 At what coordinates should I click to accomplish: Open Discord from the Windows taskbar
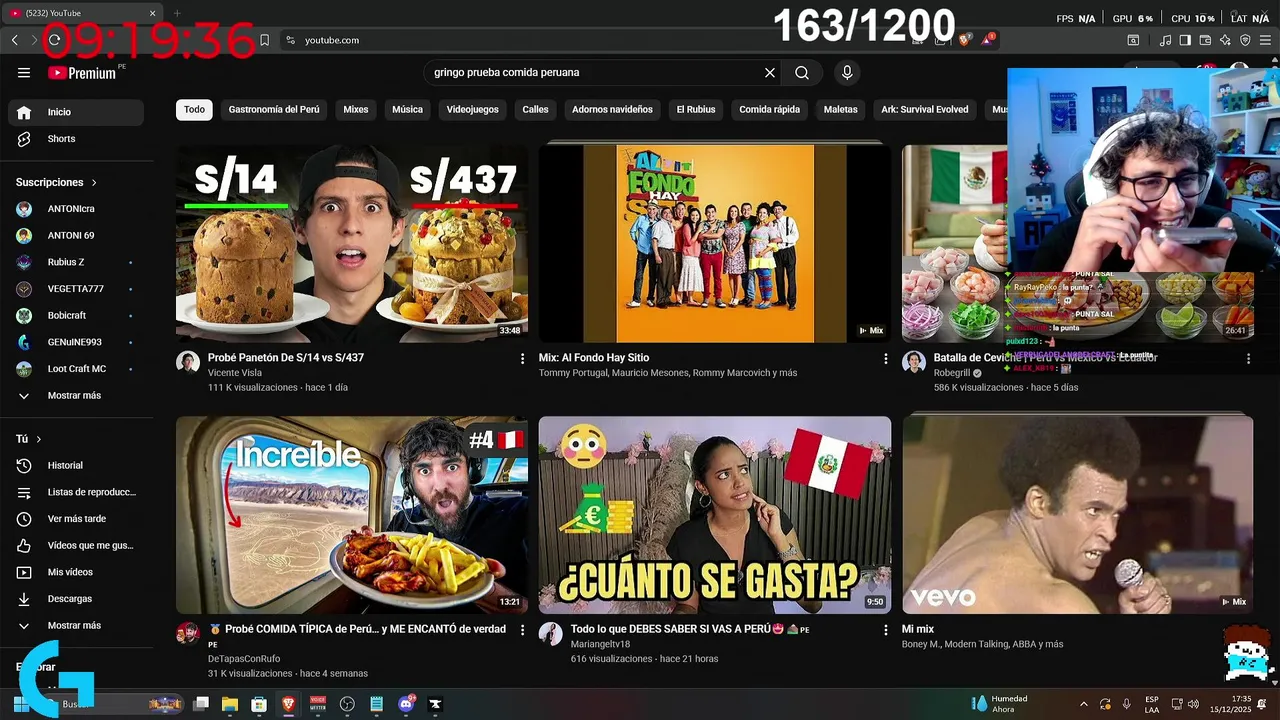click(x=406, y=704)
